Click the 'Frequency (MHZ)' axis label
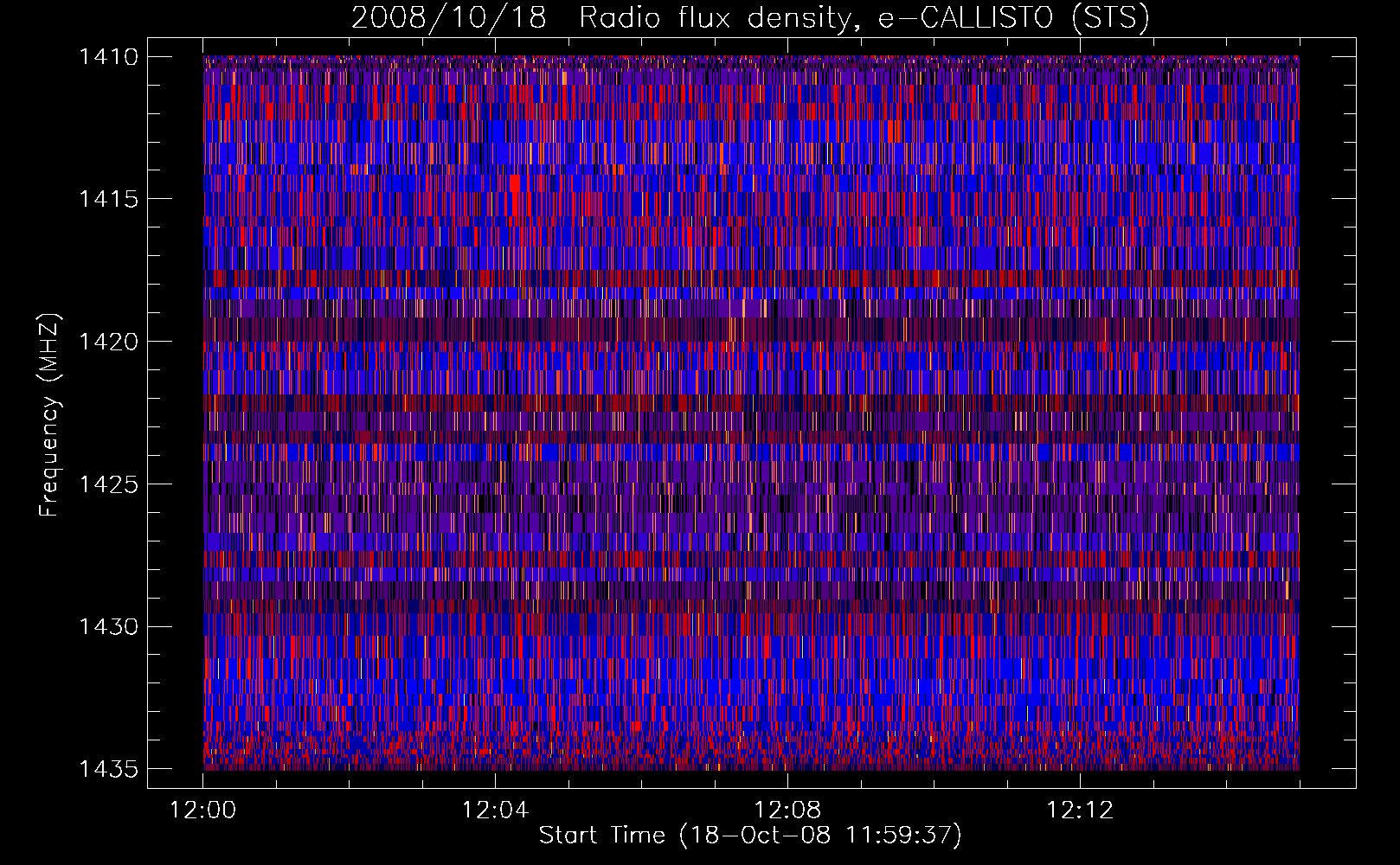This screenshot has width=1400, height=865. point(49,414)
